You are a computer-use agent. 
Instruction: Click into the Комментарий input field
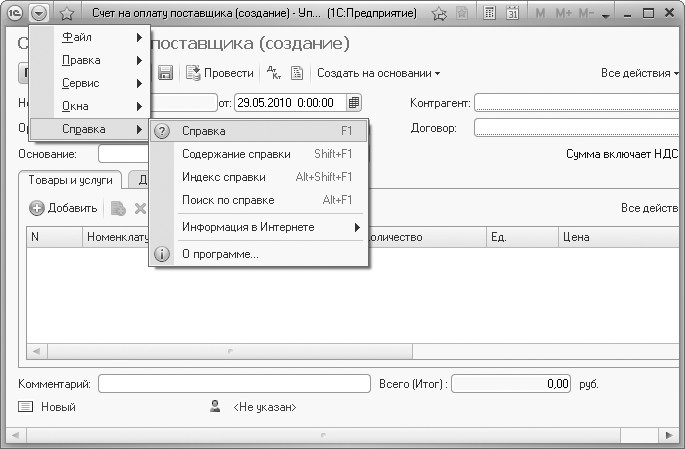click(234, 383)
